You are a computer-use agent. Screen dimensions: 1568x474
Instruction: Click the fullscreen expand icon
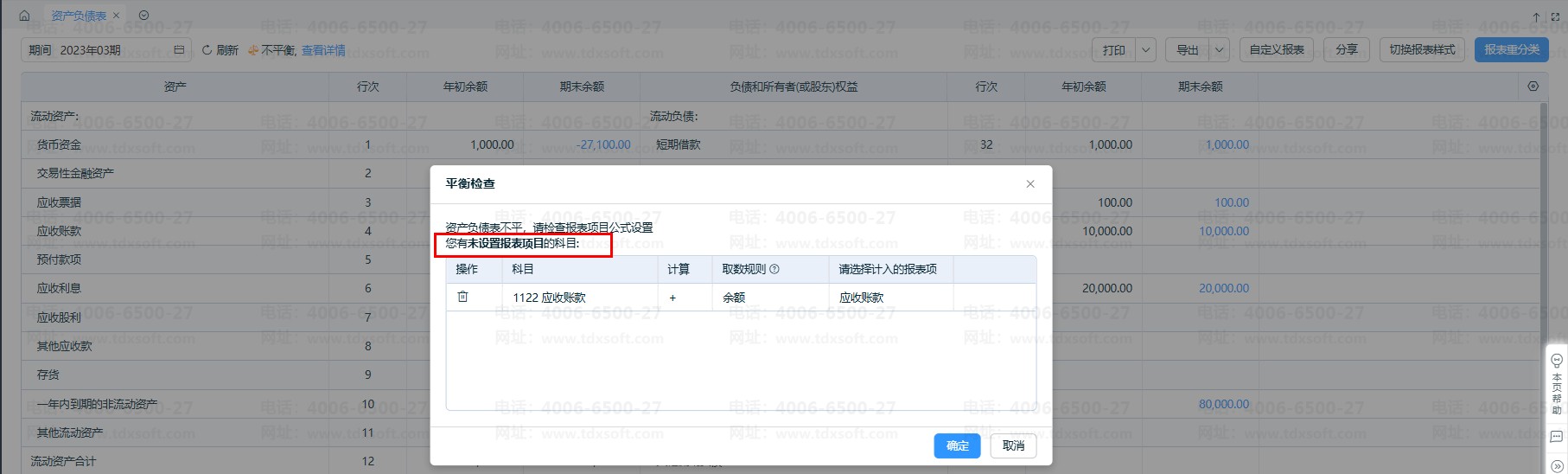[1555, 16]
